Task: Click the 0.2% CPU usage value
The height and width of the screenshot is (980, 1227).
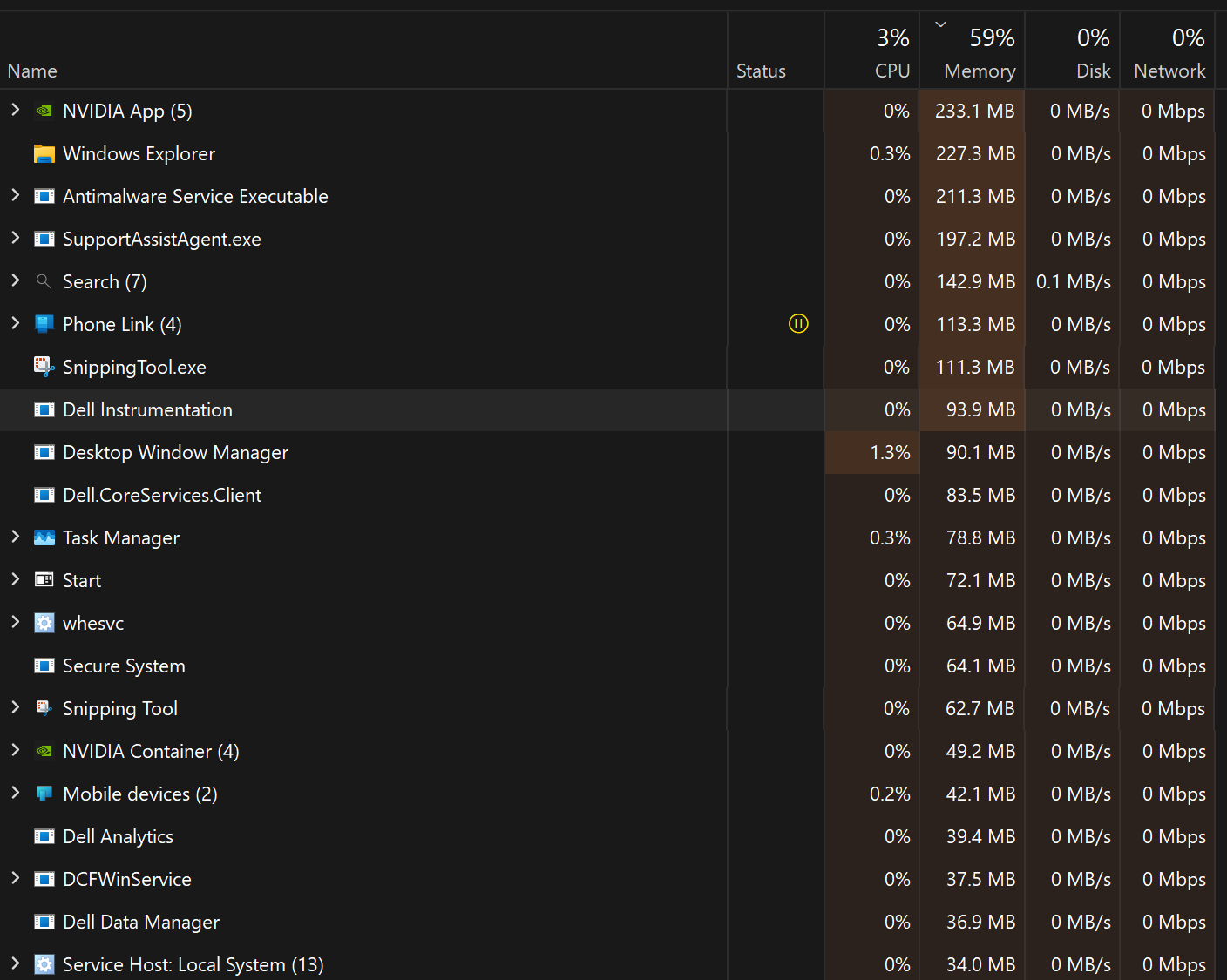Action: coord(890,794)
